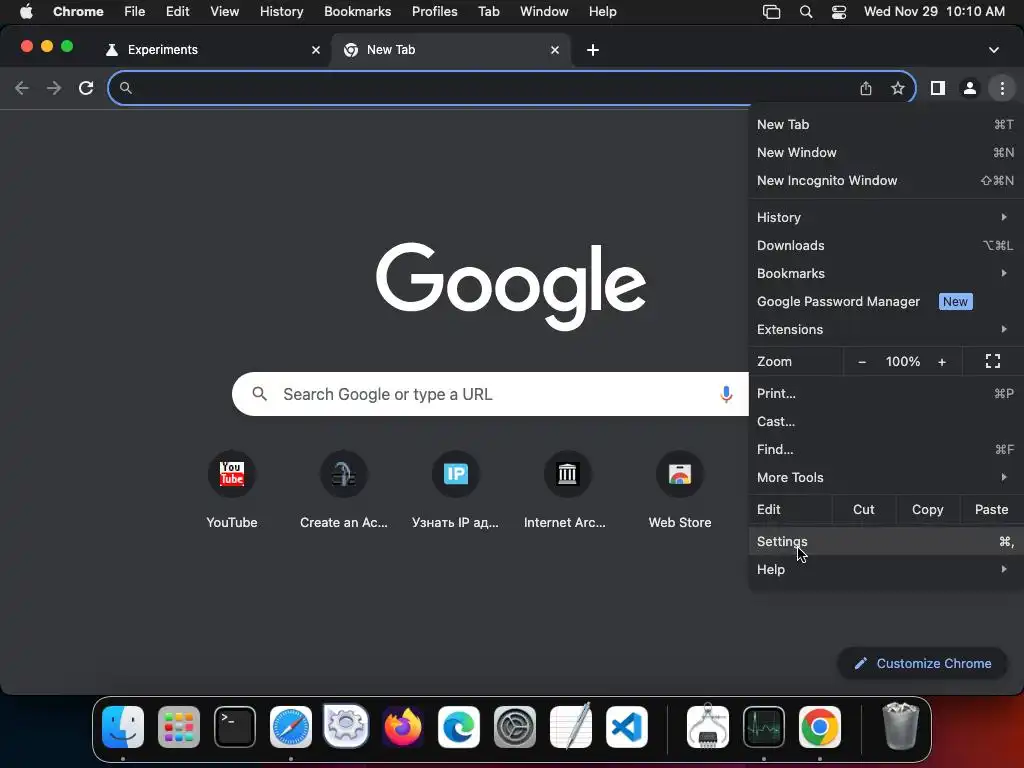Screen dimensions: 1024x768
Task: Decrease zoom with minus button
Action: [862, 362]
